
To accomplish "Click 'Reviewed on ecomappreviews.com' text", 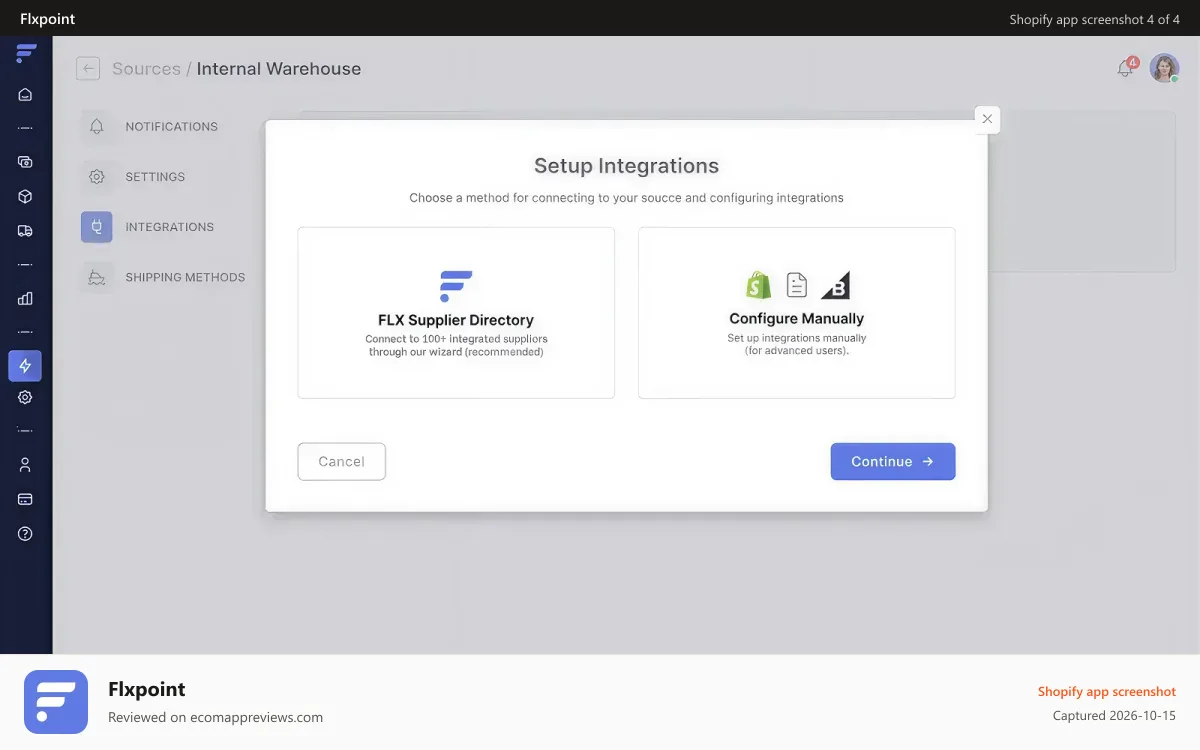I will [x=215, y=717].
